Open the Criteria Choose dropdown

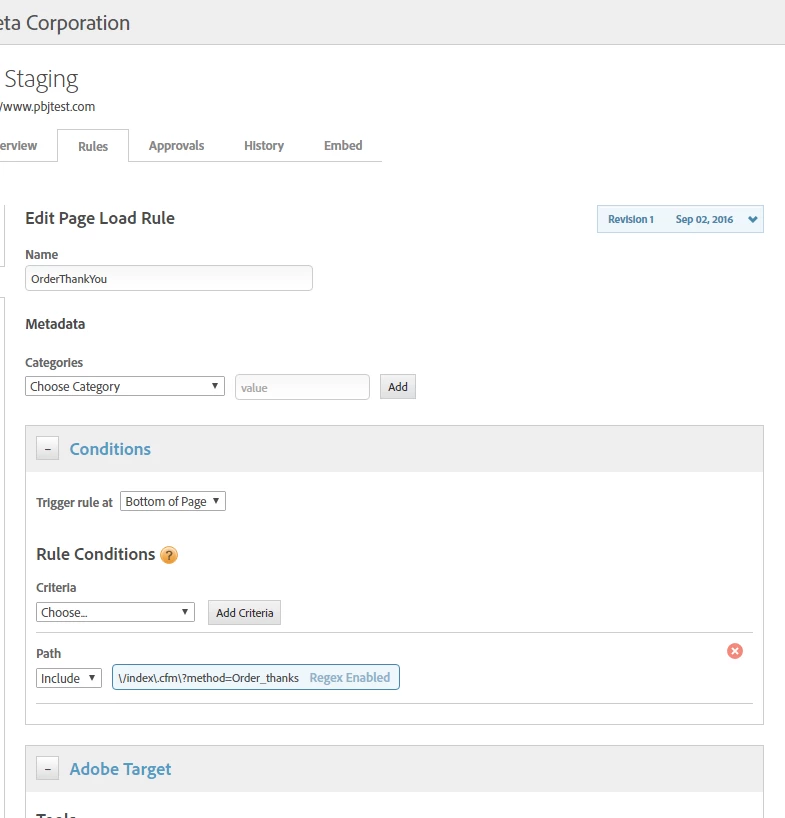click(115, 612)
